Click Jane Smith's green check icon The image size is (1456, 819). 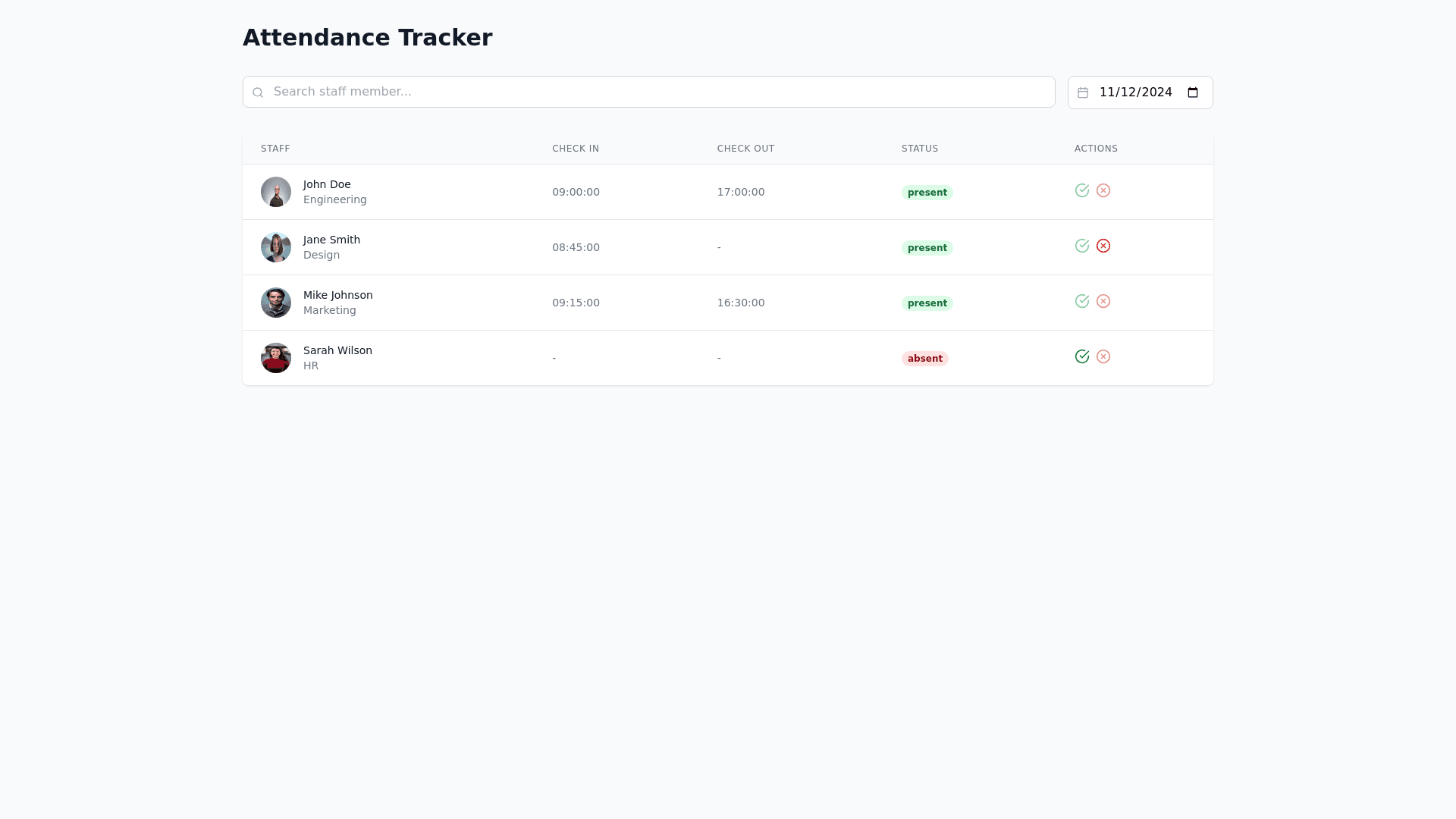point(1082,246)
